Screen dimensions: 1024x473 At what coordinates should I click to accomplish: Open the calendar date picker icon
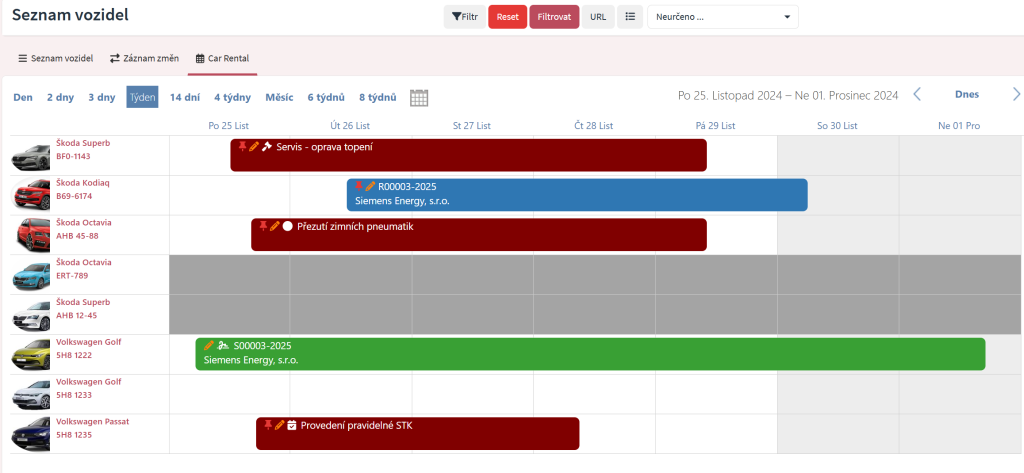419,97
